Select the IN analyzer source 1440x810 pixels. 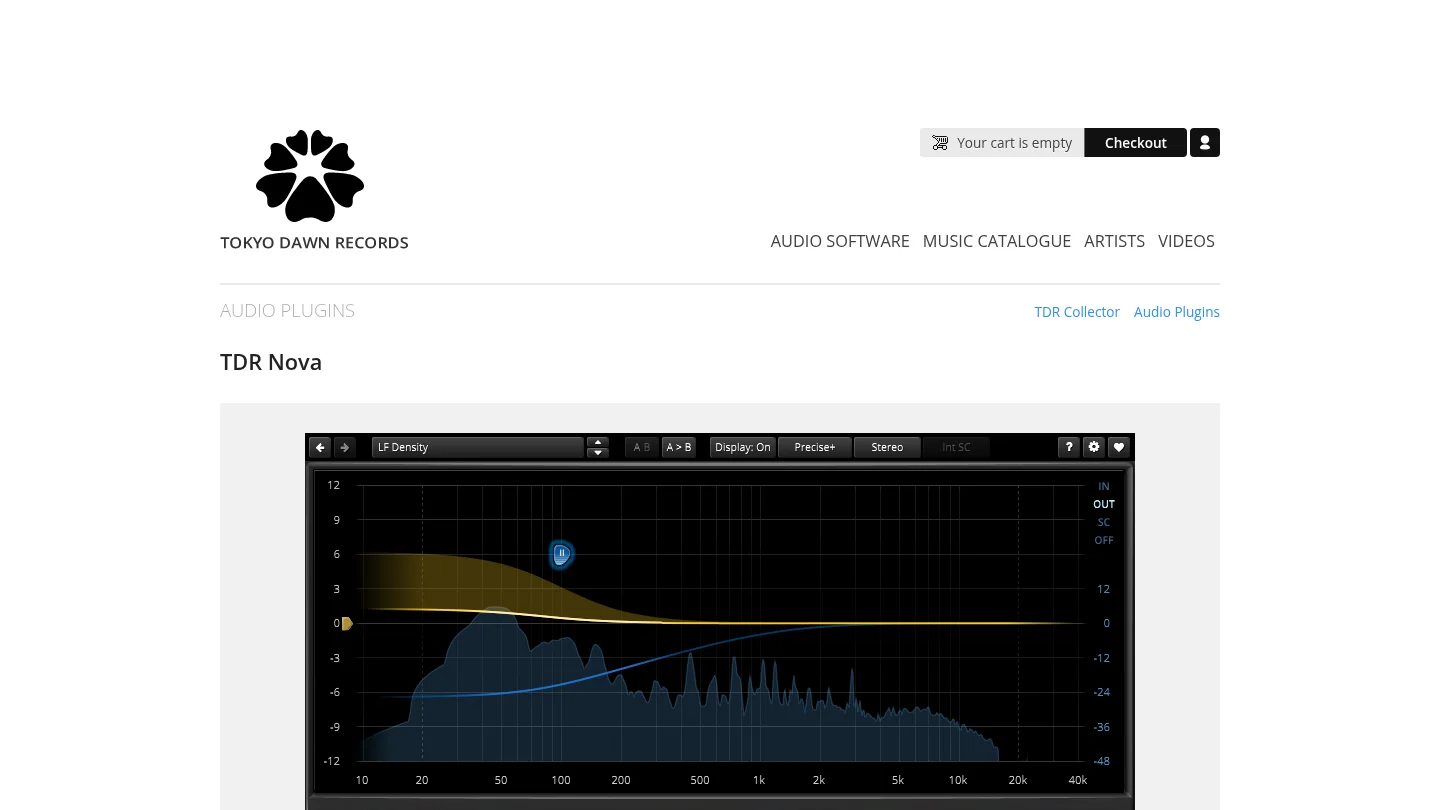[x=1104, y=486]
